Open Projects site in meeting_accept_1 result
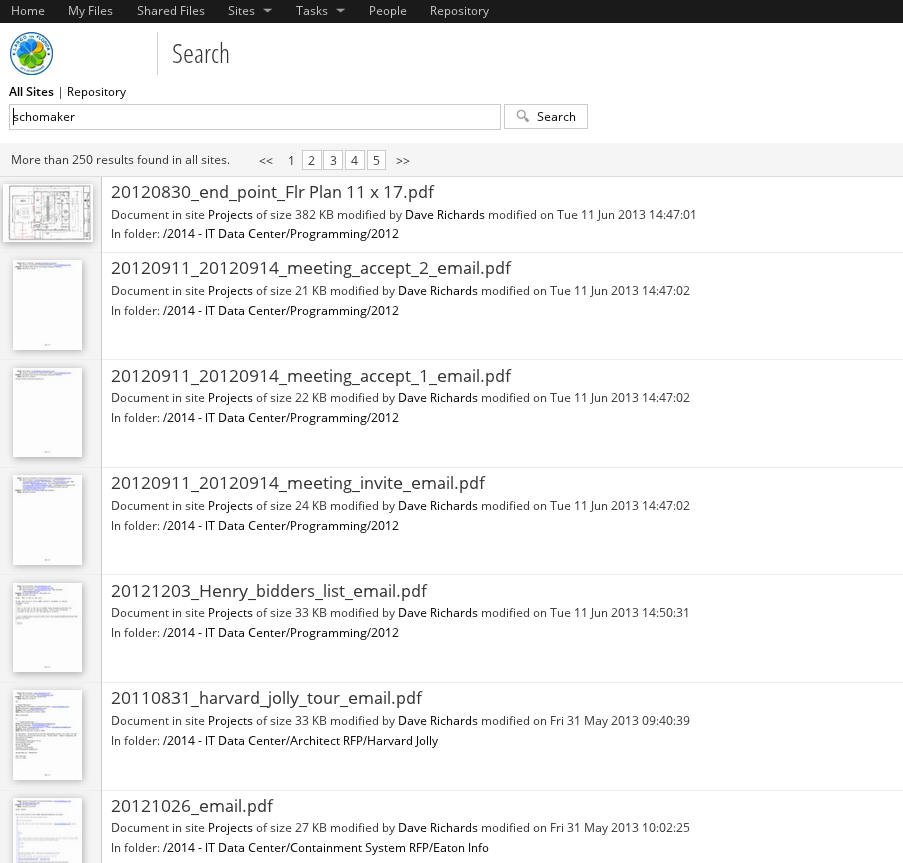 (x=230, y=398)
